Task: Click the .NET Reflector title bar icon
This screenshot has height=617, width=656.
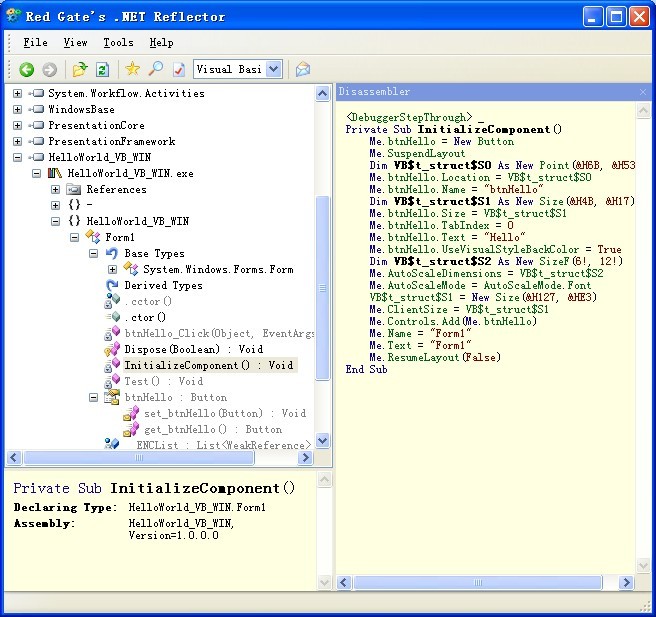Action: click(13, 16)
